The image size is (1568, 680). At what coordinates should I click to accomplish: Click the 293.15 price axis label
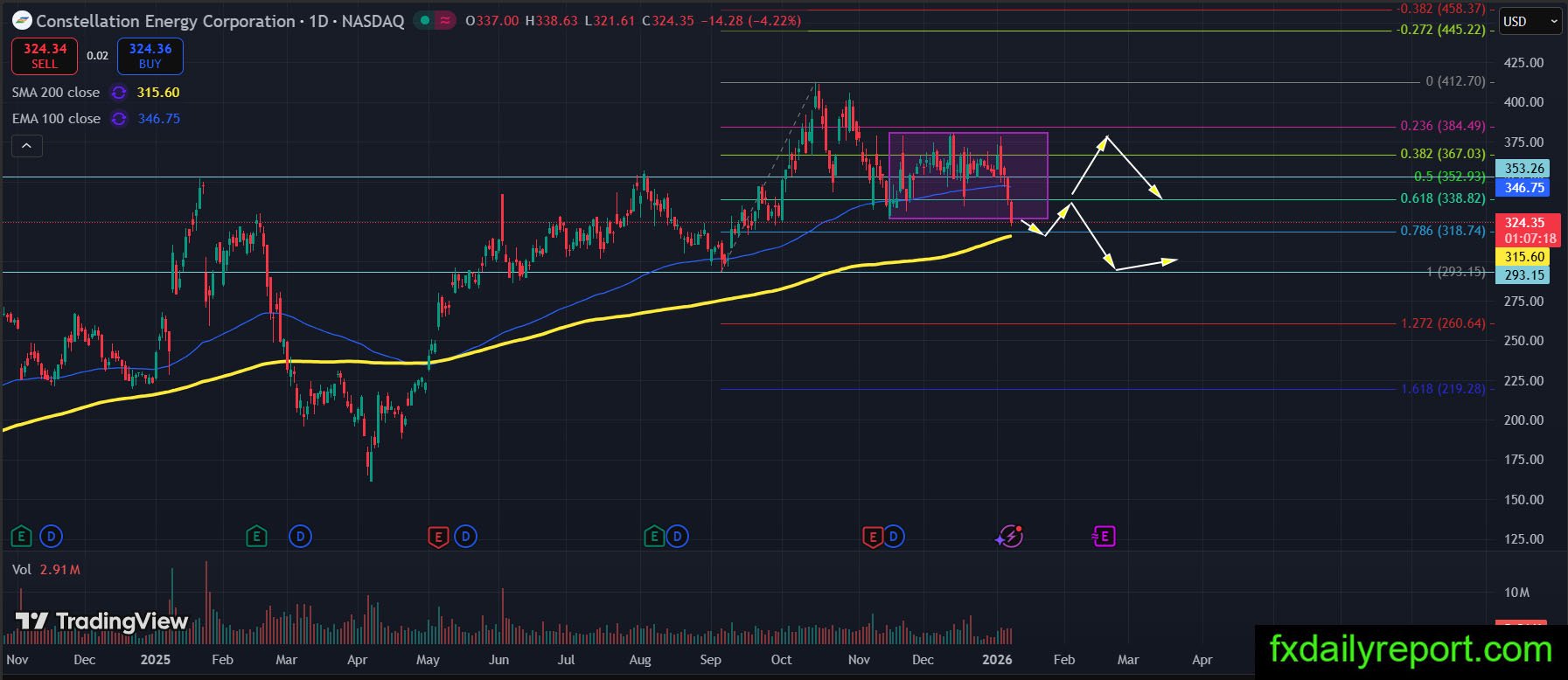pyautogui.click(x=1524, y=275)
